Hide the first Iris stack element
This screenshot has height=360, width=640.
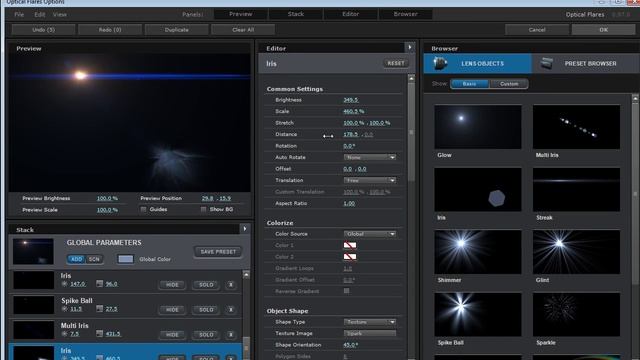coord(172,284)
